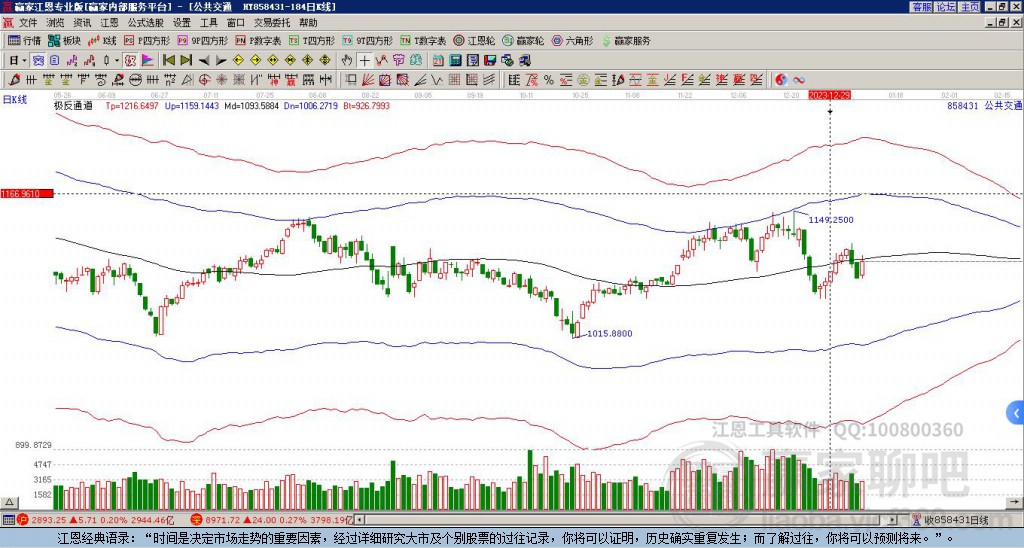Click the 收858431日线 status text
Screen dimensions: 1024x548
(957, 520)
